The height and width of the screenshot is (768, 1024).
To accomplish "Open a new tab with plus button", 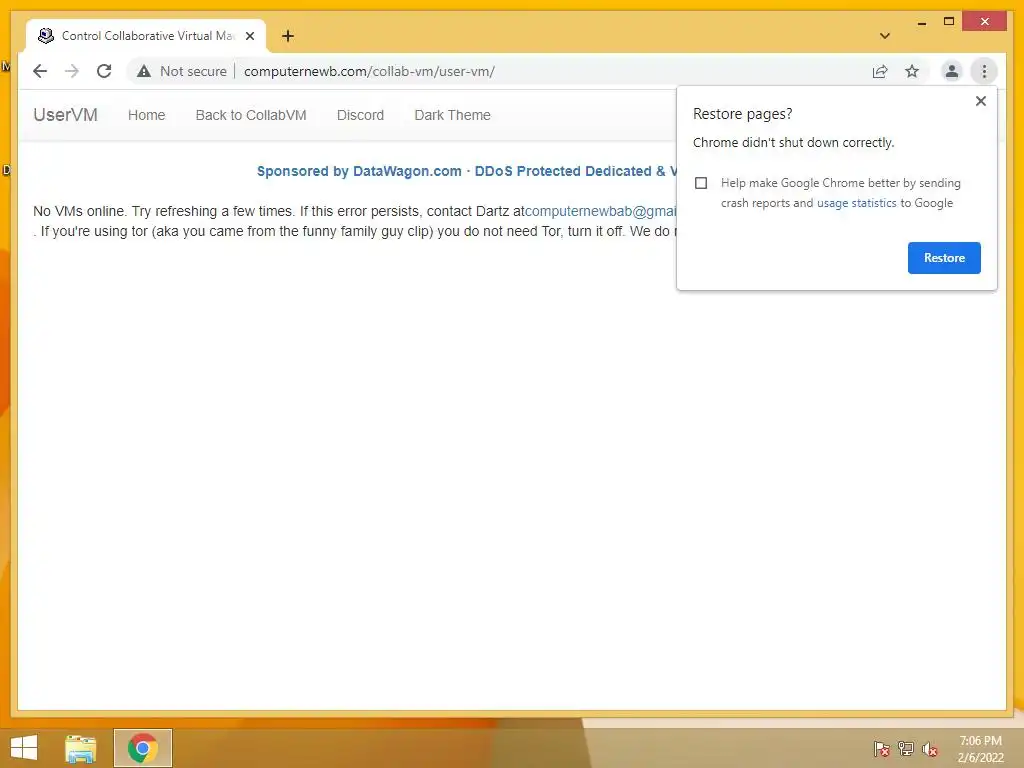I will [x=288, y=36].
